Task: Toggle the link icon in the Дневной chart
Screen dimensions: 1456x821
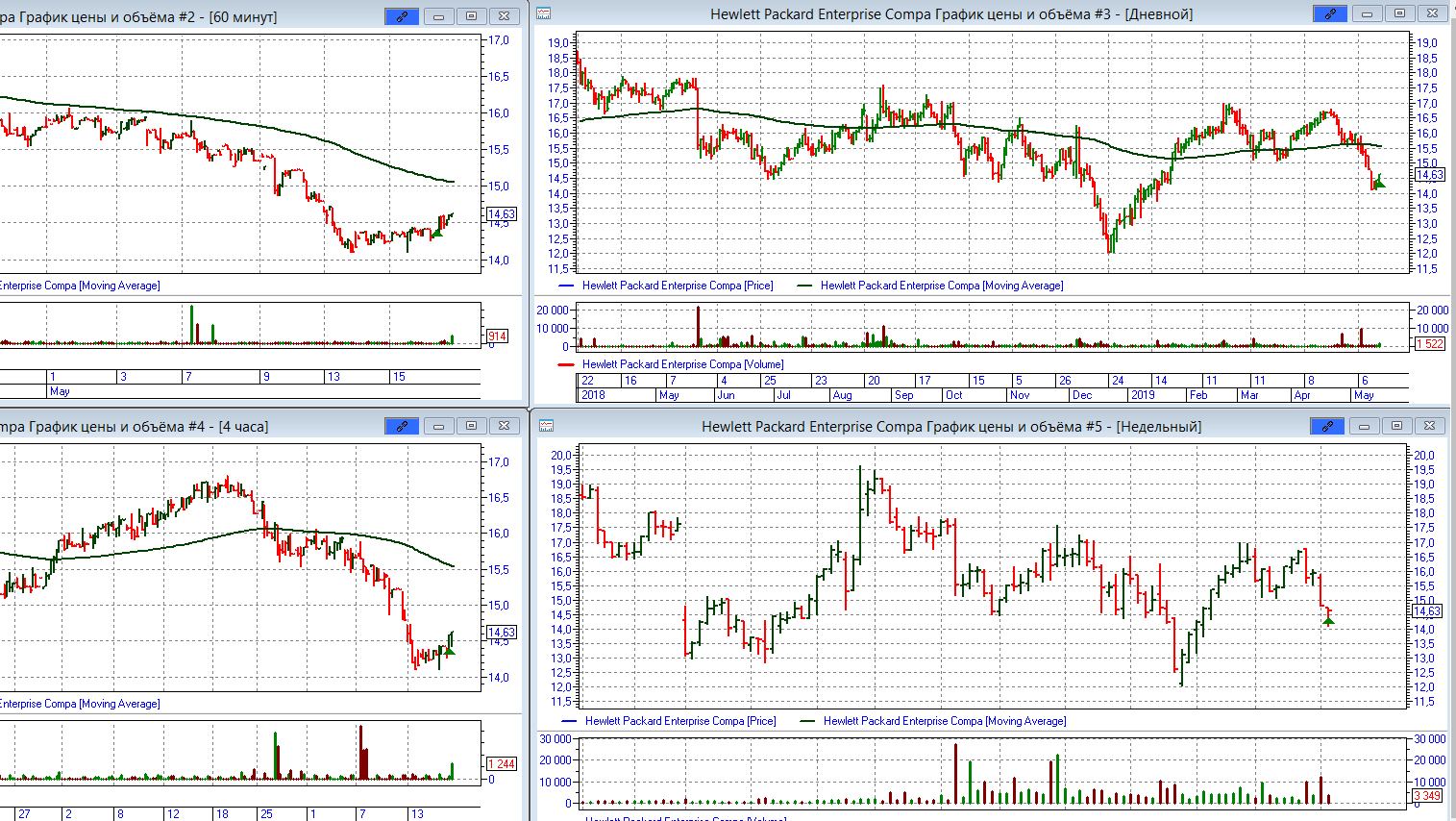Action: [1329, 13]
